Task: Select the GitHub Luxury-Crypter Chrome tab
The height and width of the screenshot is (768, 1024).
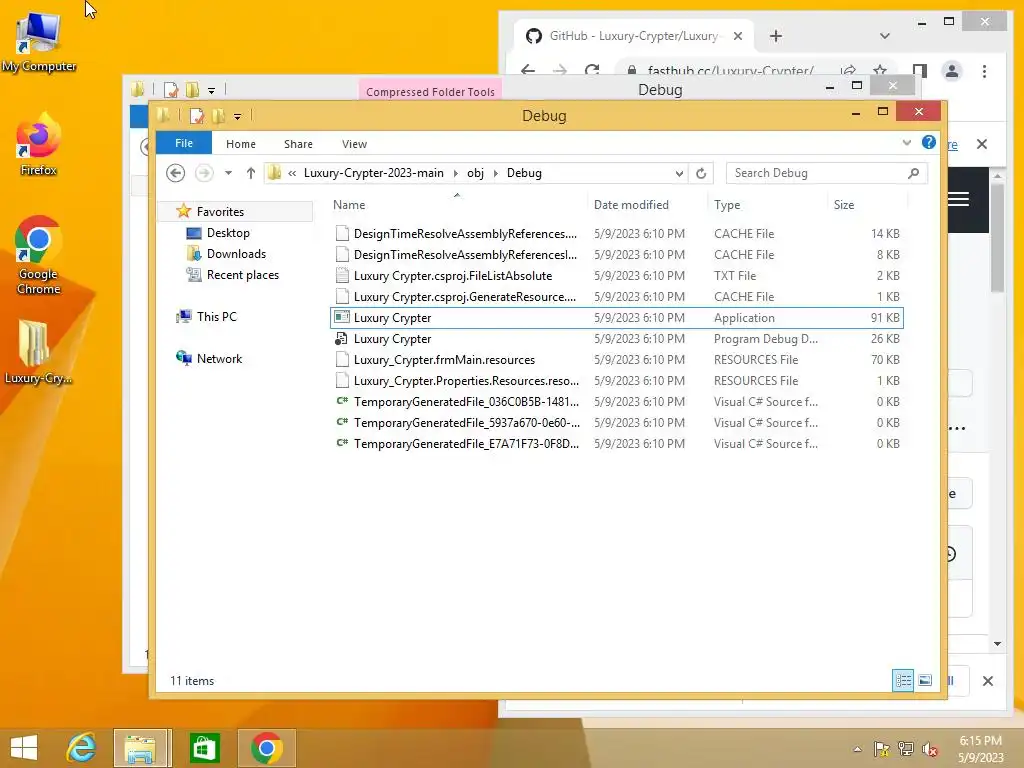Action: pyautogui.click(x=633, y=36)
